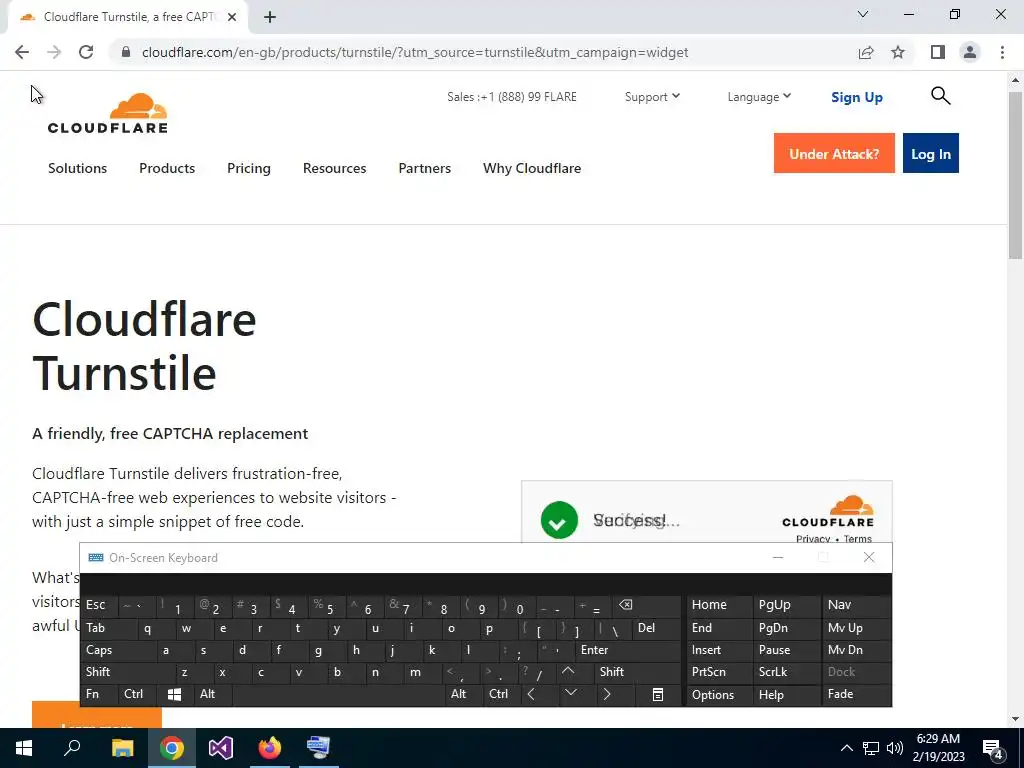Viewport: 1024px width, 768px height.
Task: Bookmark this page with the star icon
Action: coord(898,52)
